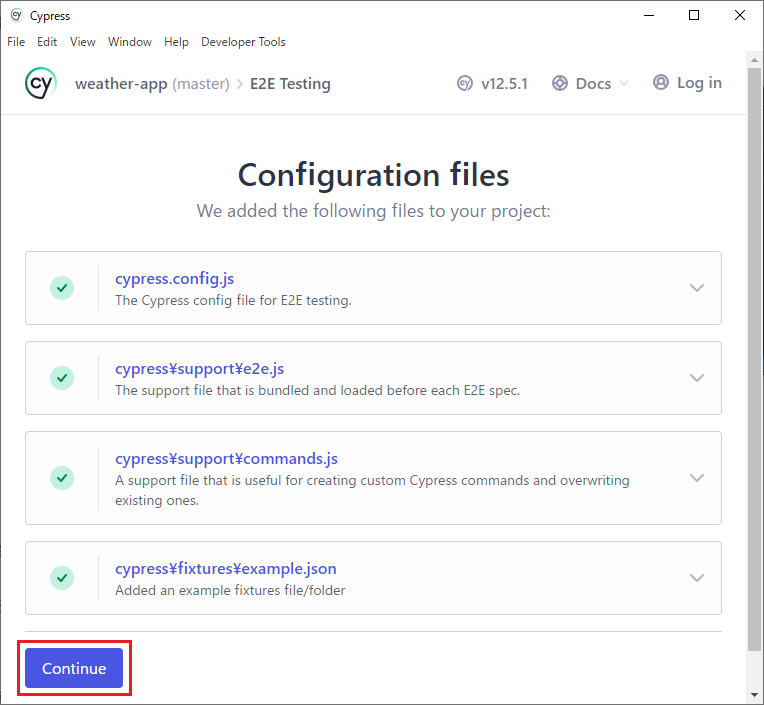Open the Docs link text
Image resolution: width=764 pixels, height=705 pixels.
click(x=593, y=84)
